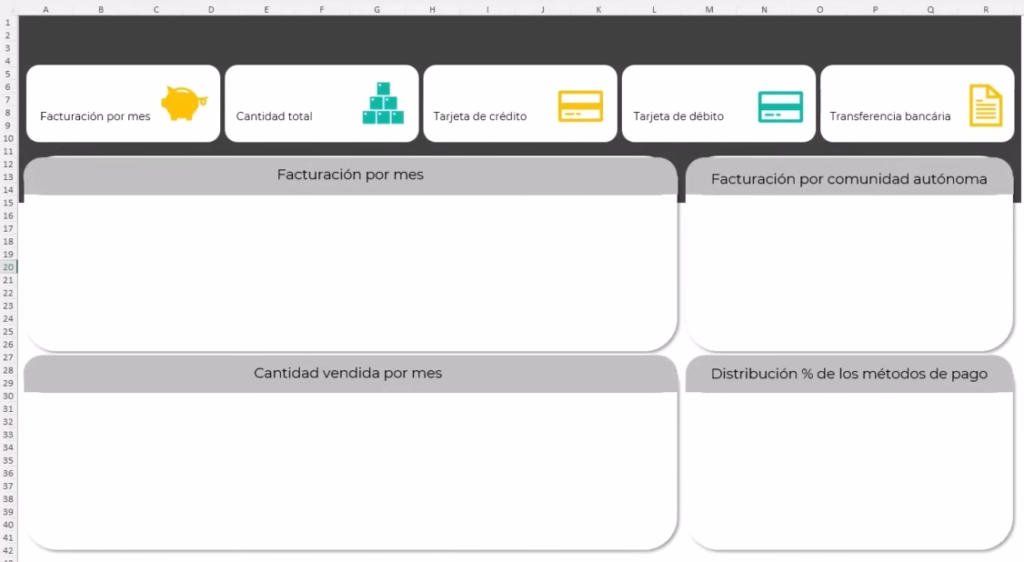
Task: Select the 'Transferencia bancária' card label
Action: point(890,116)
